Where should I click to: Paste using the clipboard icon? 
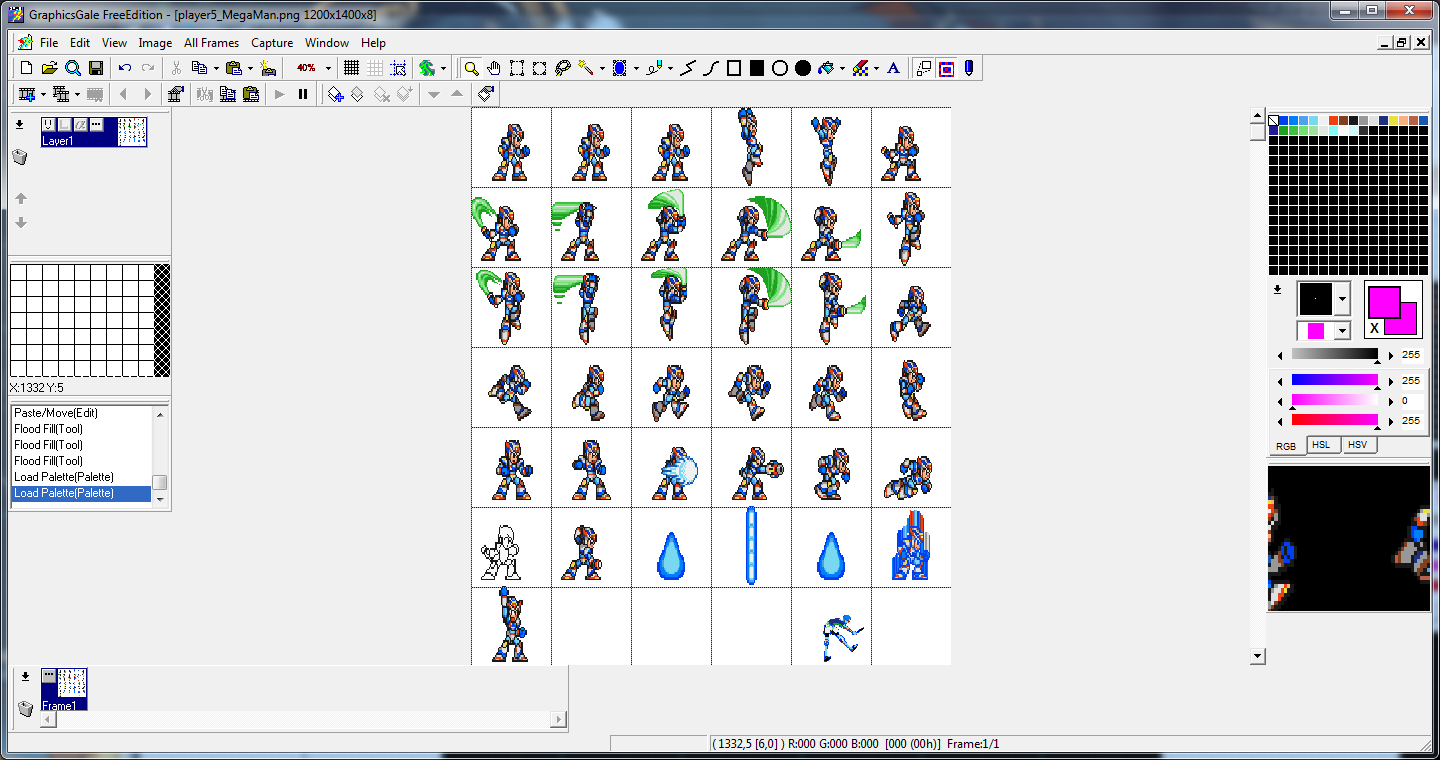pyautogui.click(x=234, y=68)
